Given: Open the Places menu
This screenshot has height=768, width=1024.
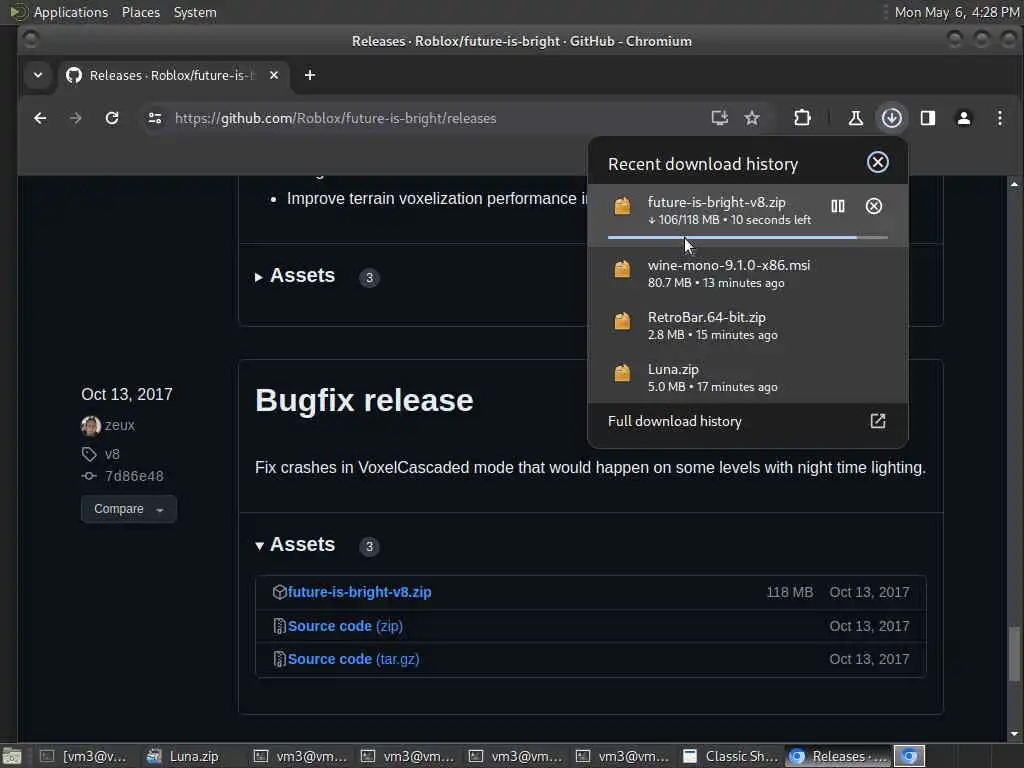Looking at the screenshot, I should click(x=140, y=12).
